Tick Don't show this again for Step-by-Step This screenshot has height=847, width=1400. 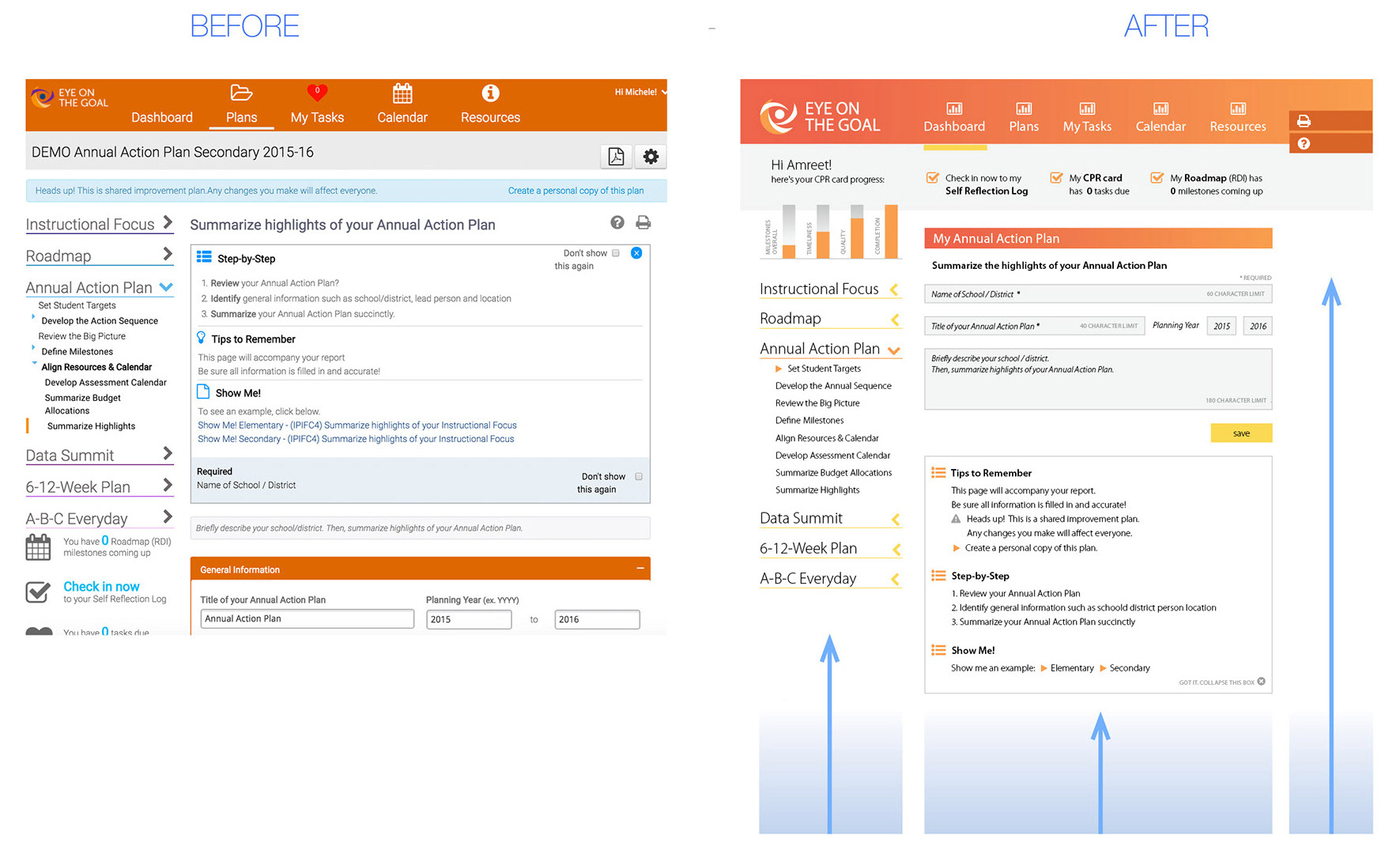click(616, 253)
